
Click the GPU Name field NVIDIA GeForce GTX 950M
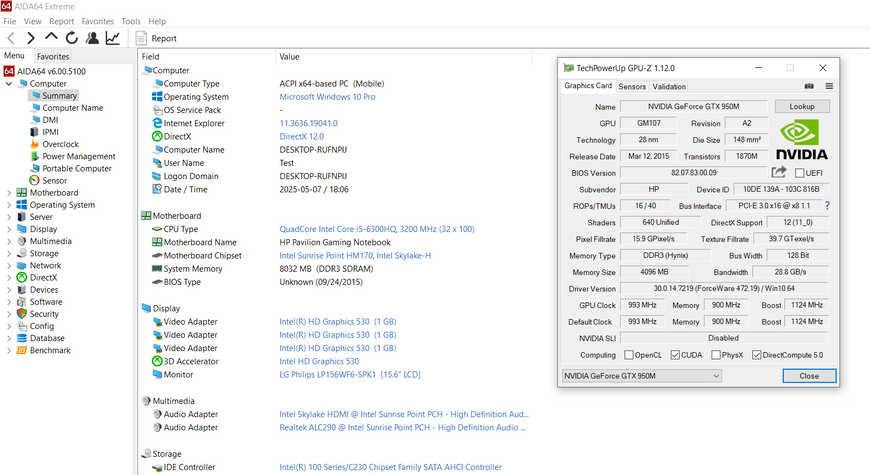click(x=694, y=107)
